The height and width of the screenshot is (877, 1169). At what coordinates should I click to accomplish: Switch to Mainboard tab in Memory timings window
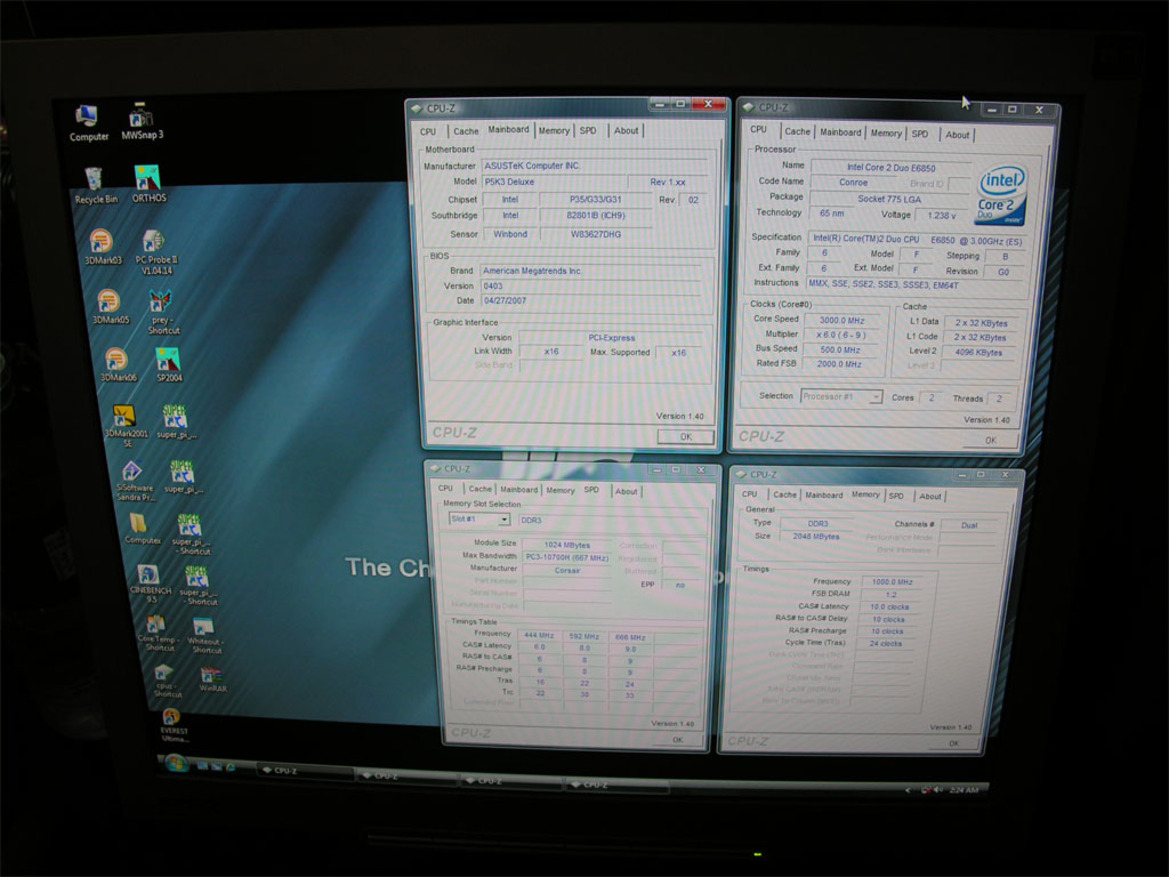click(824, 495)
